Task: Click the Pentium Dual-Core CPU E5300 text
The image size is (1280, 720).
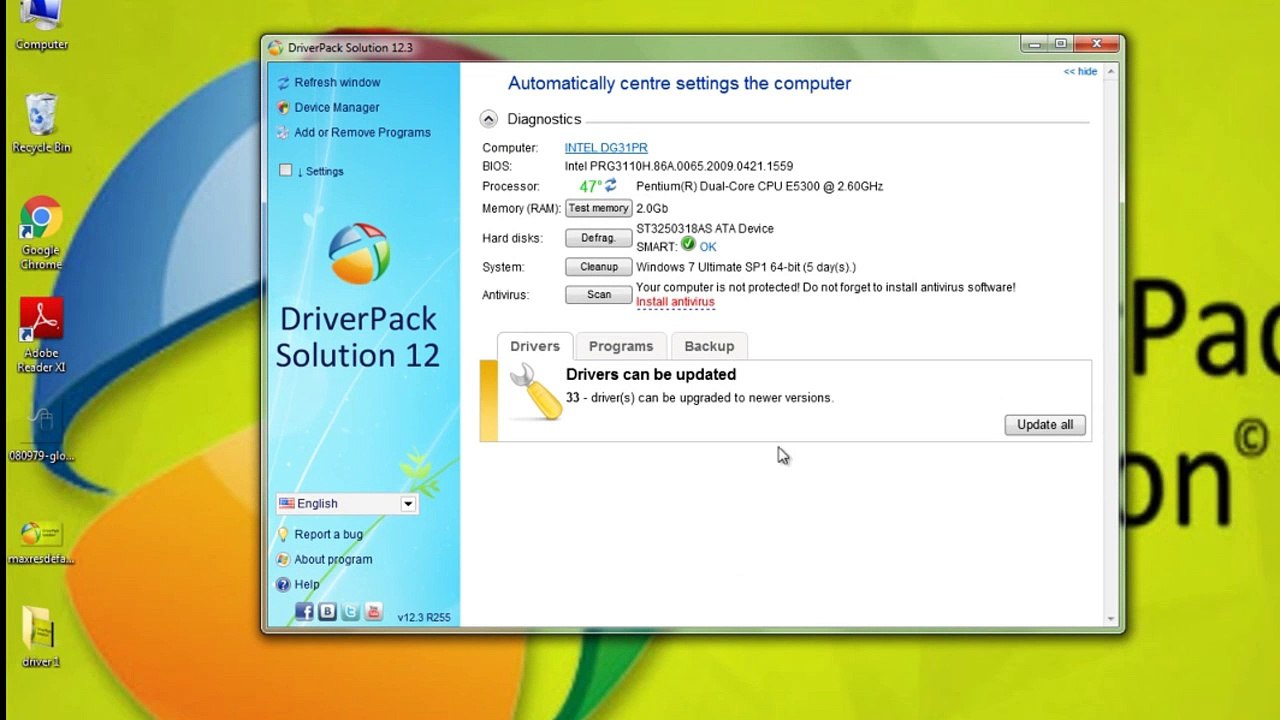Action: [759, 186]
